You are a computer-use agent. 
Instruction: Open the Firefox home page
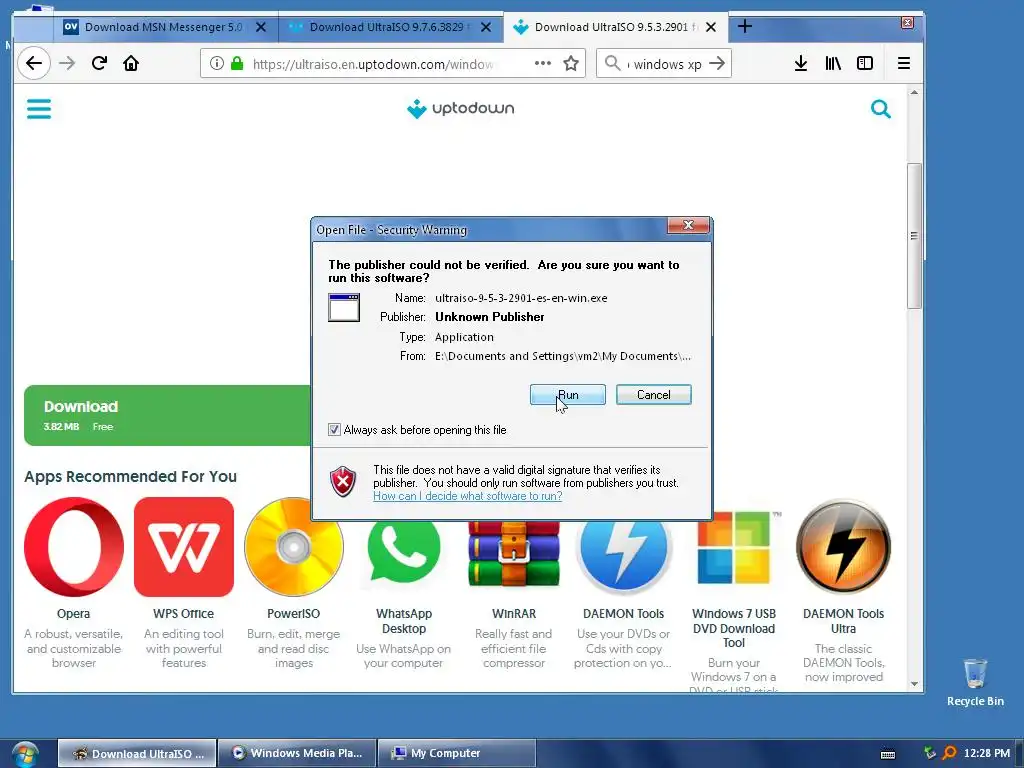[x=131, y=63]
